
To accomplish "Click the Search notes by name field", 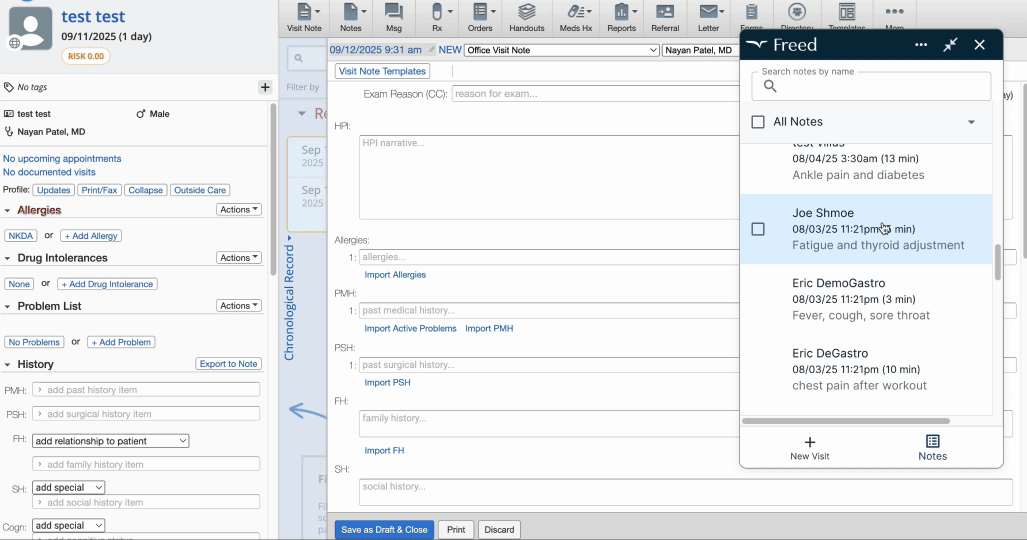I will (x=871, y=86).
